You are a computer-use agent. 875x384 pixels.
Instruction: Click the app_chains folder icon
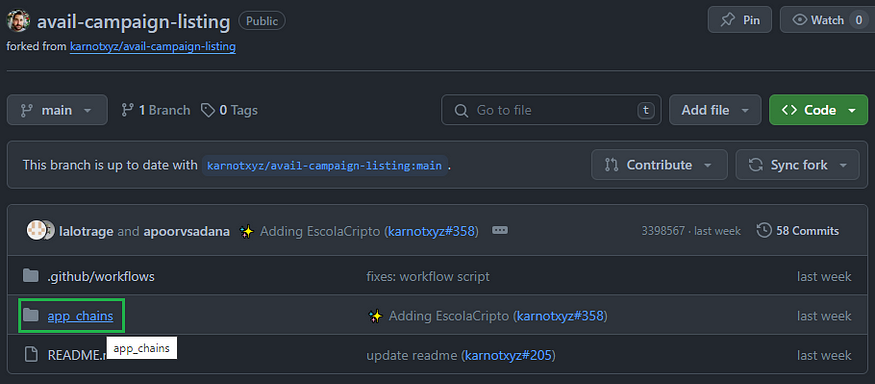[31, 315]
